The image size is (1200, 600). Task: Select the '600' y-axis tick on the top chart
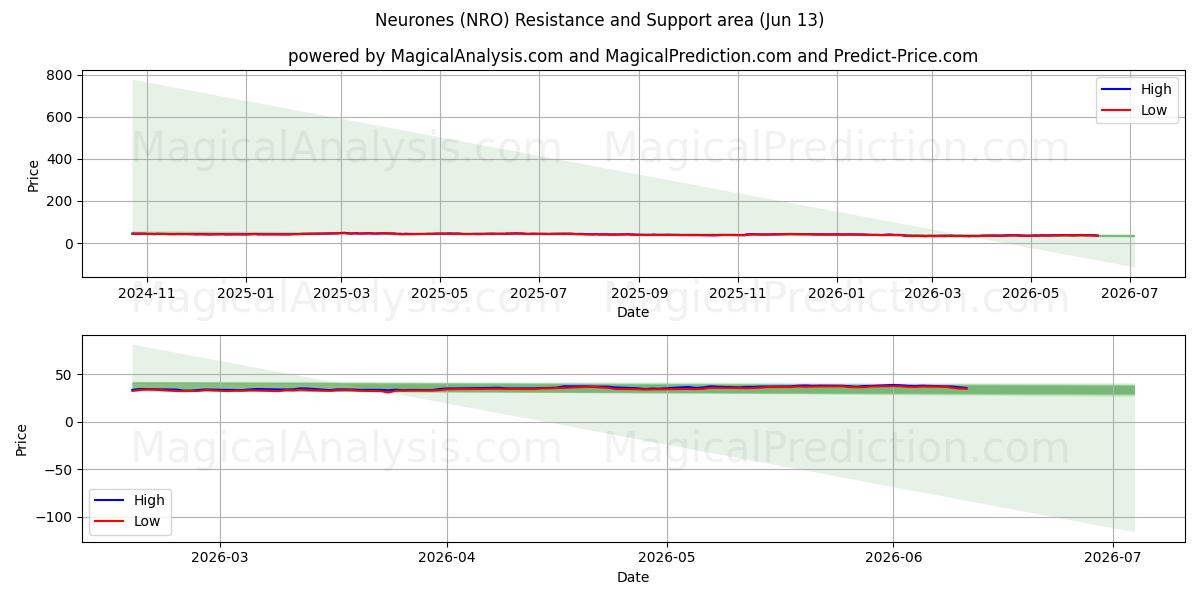[59, 117]
